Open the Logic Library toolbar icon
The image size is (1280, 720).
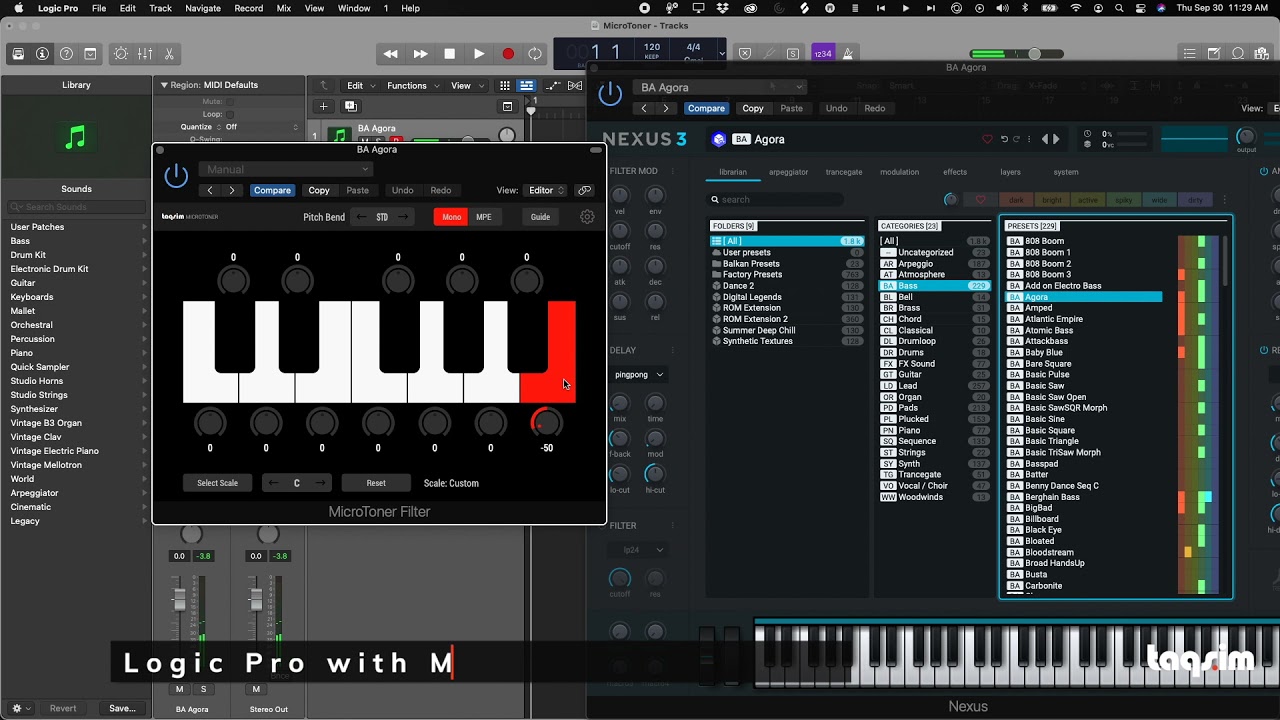(x=18, y=54)
